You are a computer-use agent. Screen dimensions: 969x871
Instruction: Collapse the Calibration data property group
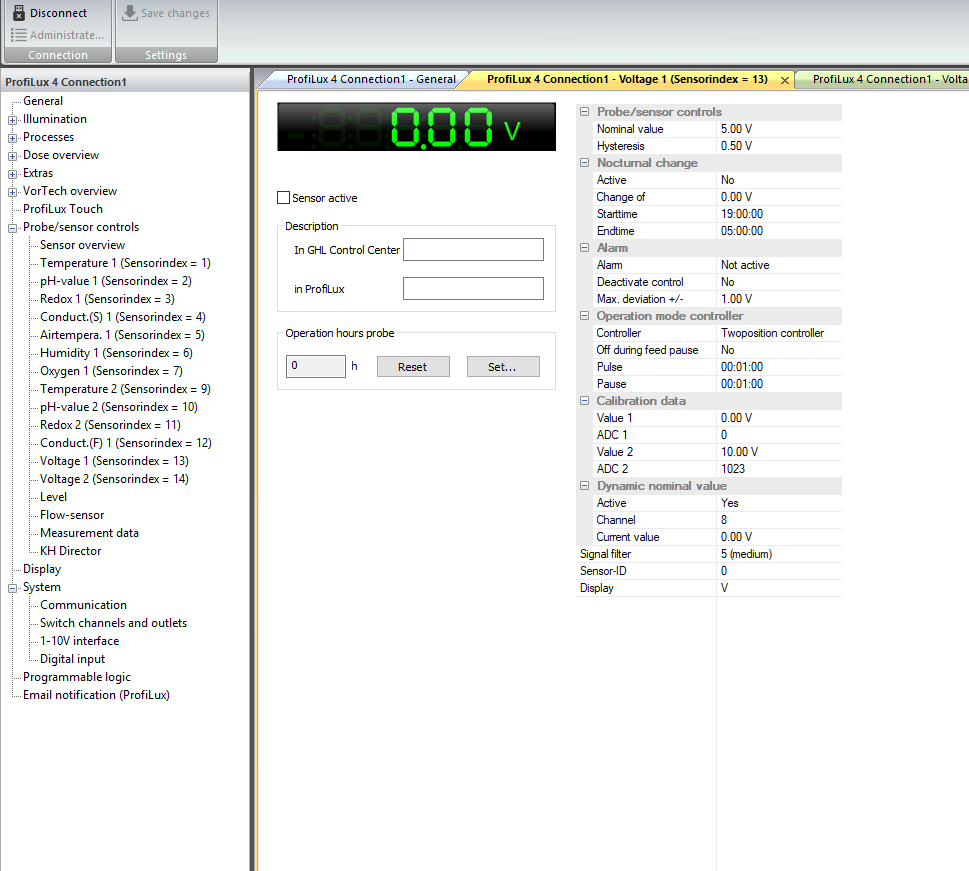click(584, 401)
